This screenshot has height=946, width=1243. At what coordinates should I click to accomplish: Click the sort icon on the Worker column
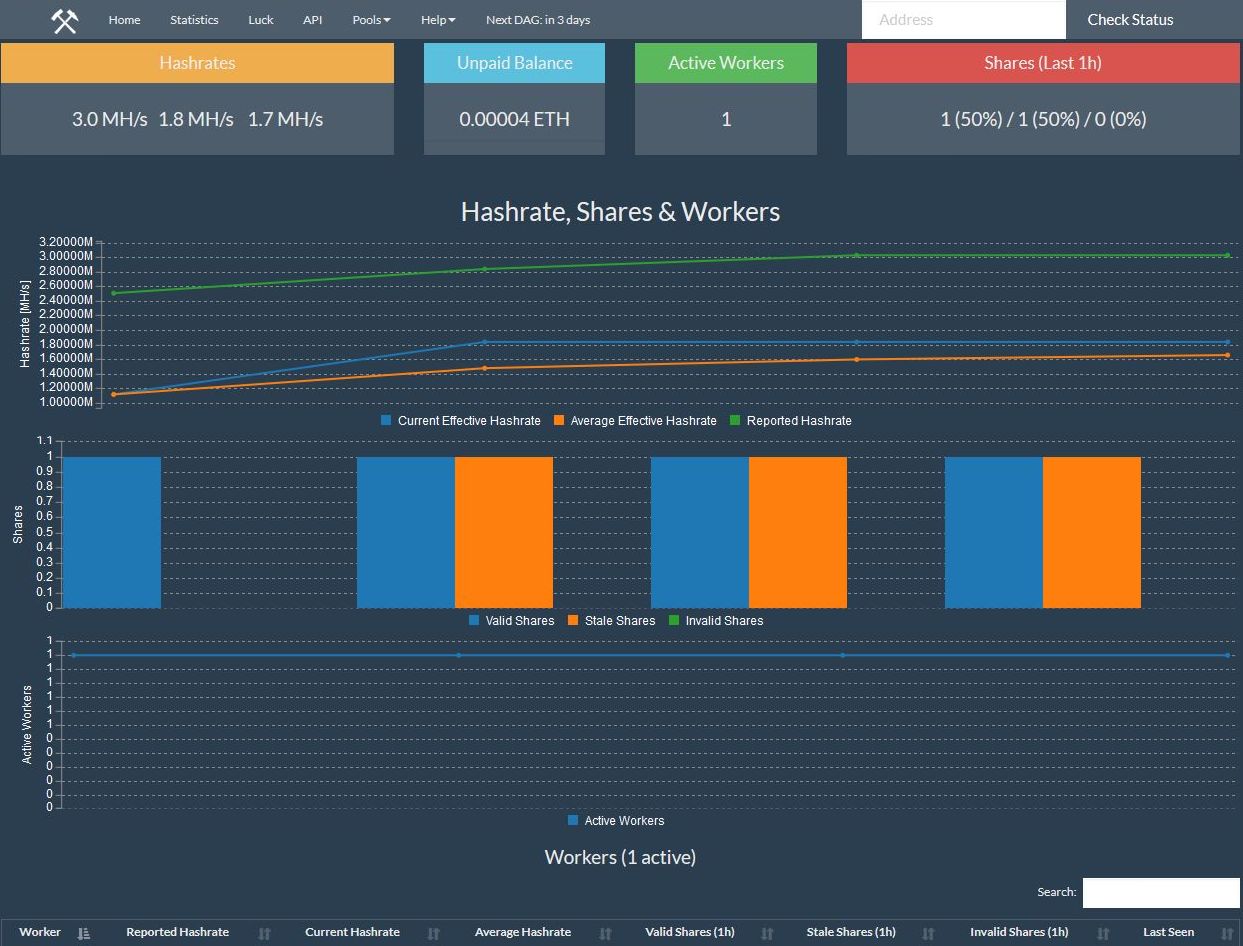pyautogui.click(x=84, y=932)
